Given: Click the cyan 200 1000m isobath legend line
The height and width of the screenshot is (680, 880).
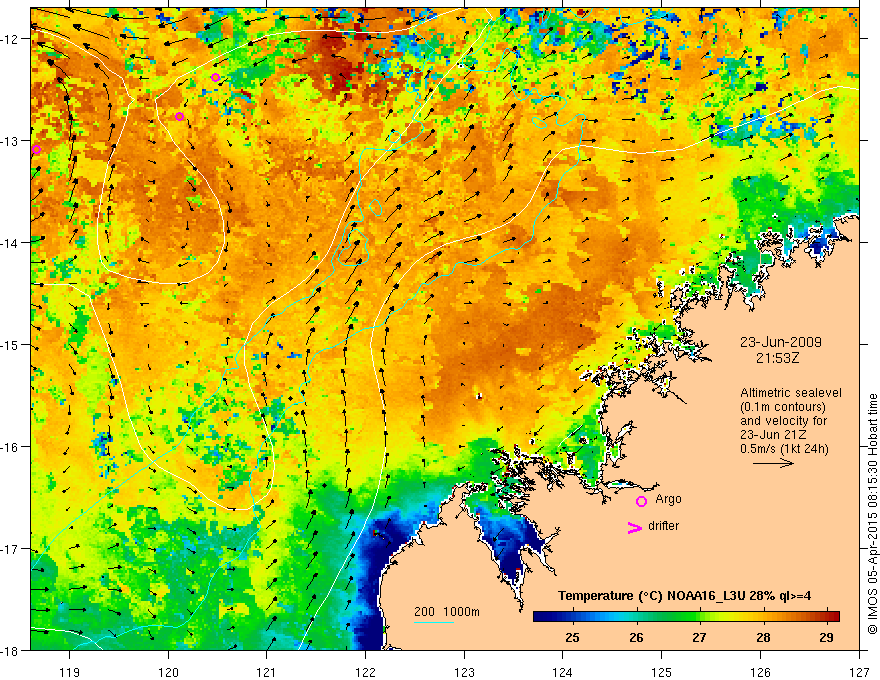Looking at the screenshot, I should [x=434, y=622].
